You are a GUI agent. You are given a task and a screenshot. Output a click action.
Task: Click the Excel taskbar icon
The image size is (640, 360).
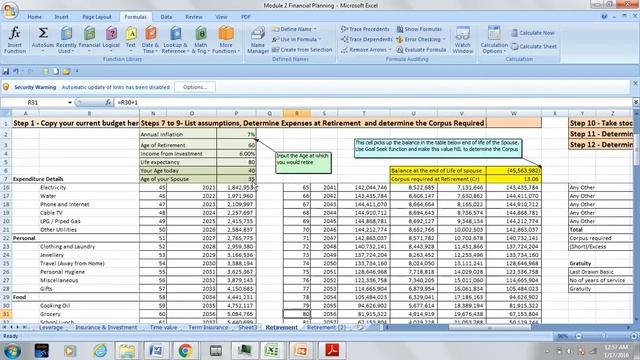tap(271, 351)
